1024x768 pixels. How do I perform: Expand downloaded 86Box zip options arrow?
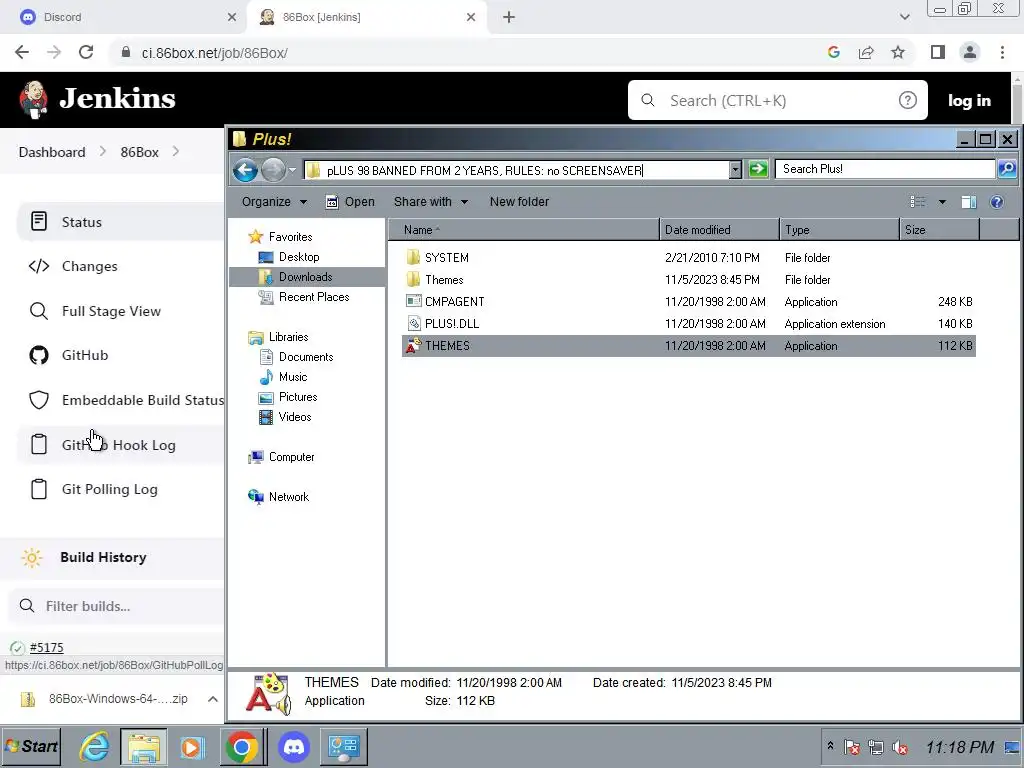(x=212, y=699)
